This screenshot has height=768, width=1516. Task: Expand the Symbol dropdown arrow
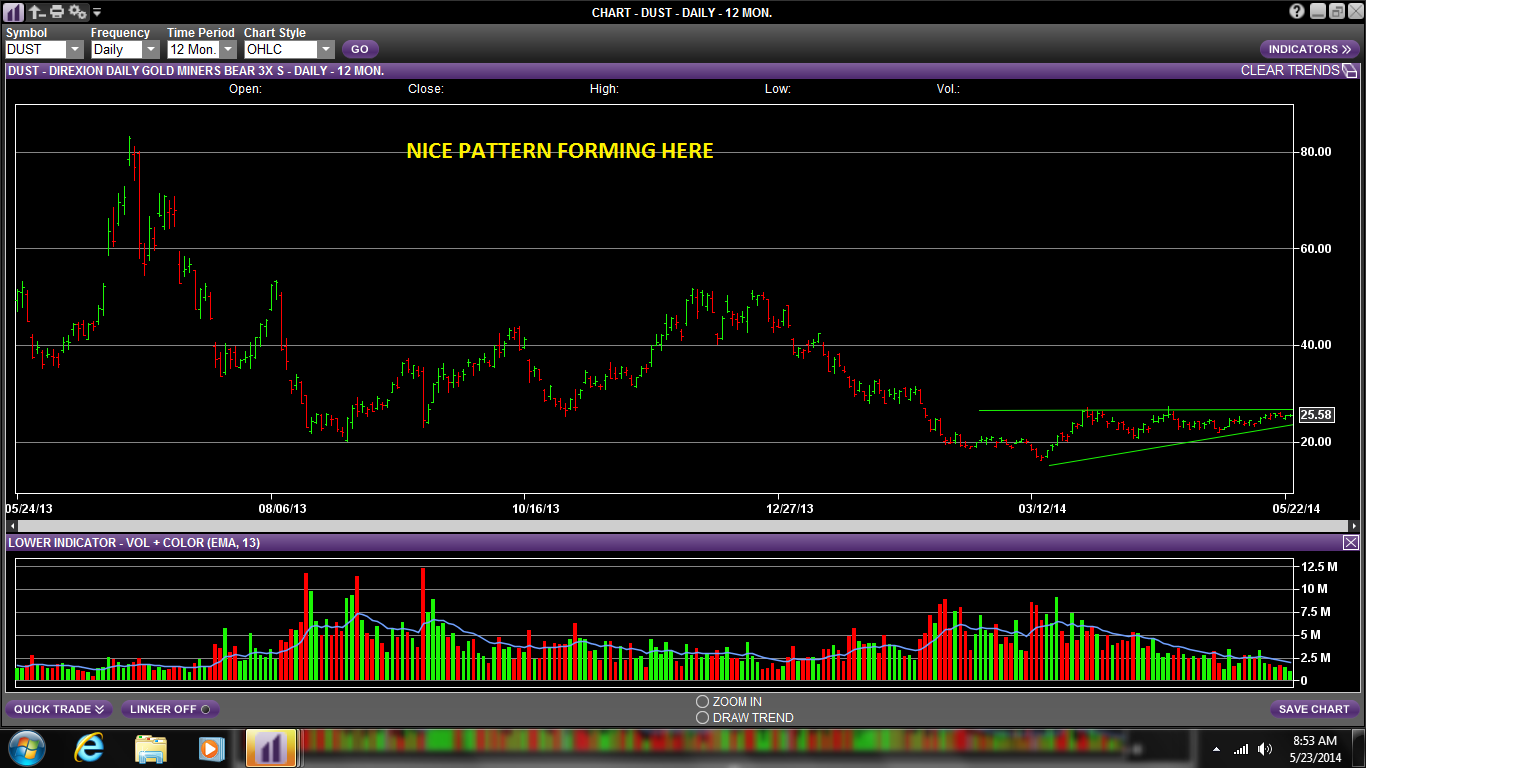[x=75, y=49]
